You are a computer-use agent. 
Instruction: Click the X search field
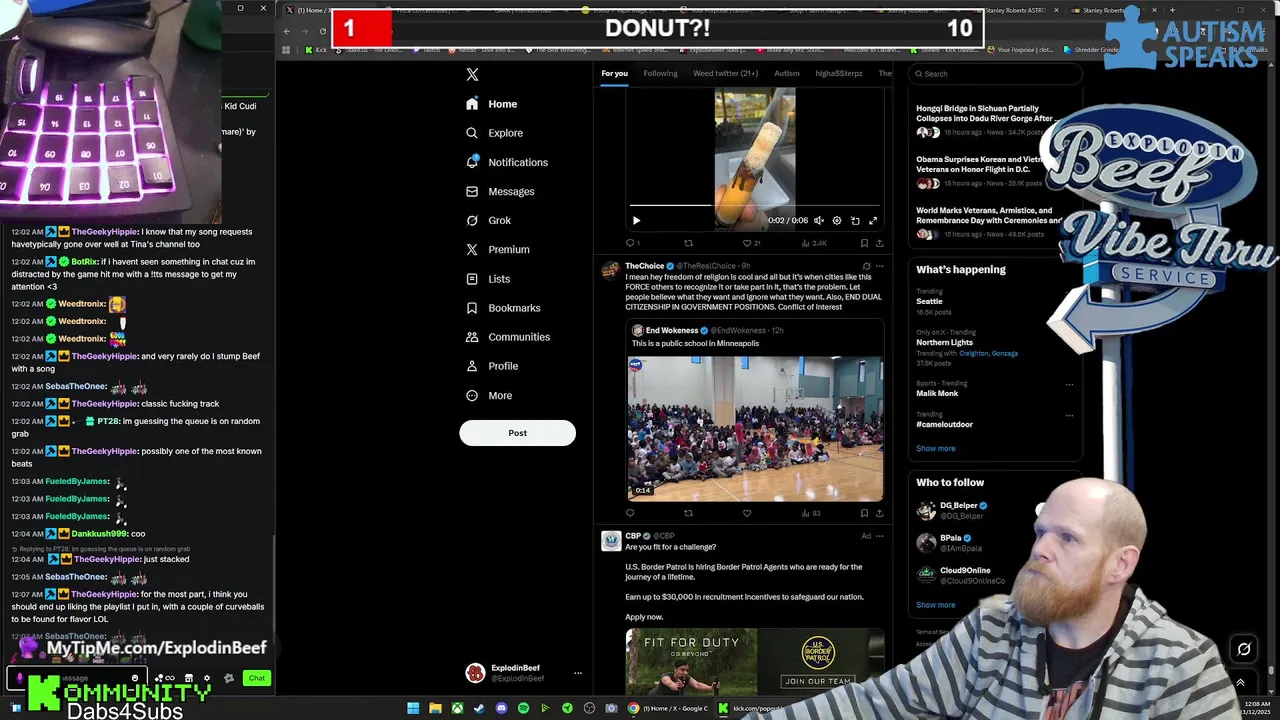995,73
